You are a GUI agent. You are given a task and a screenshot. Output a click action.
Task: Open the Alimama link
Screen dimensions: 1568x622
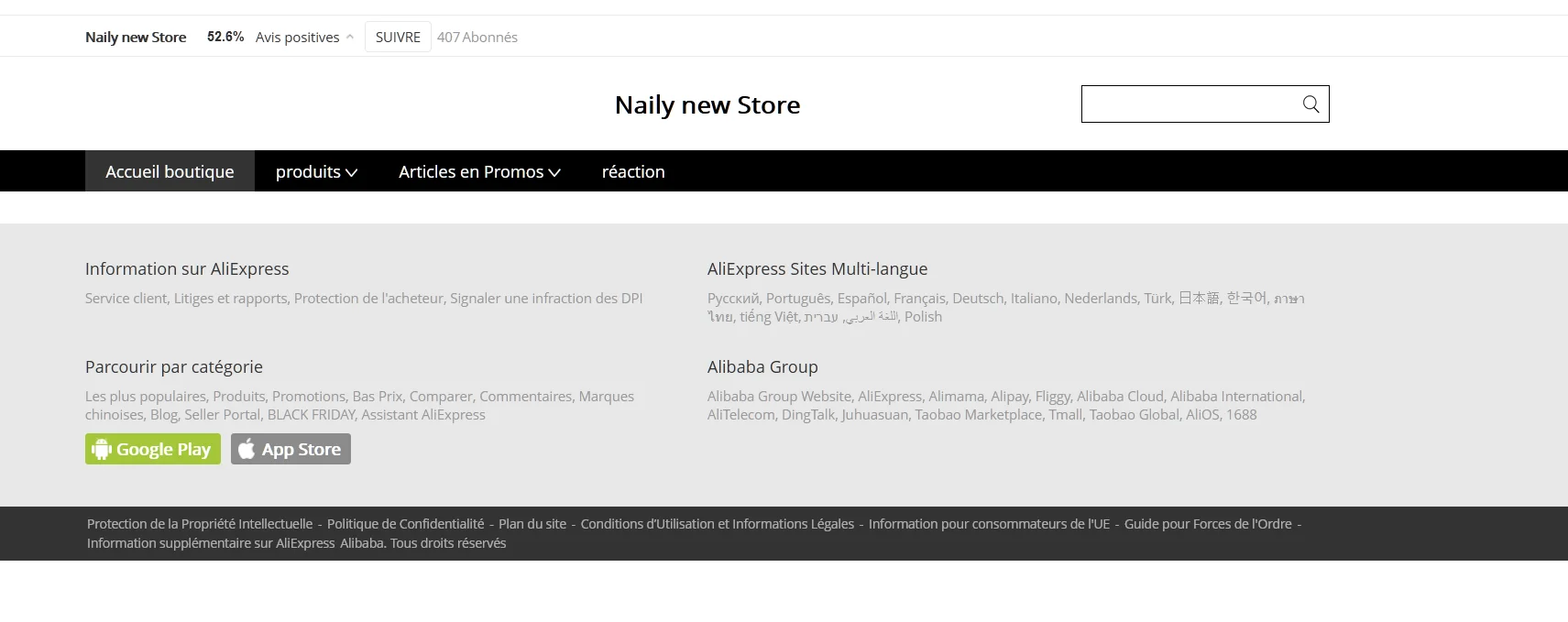click(956, 397)
